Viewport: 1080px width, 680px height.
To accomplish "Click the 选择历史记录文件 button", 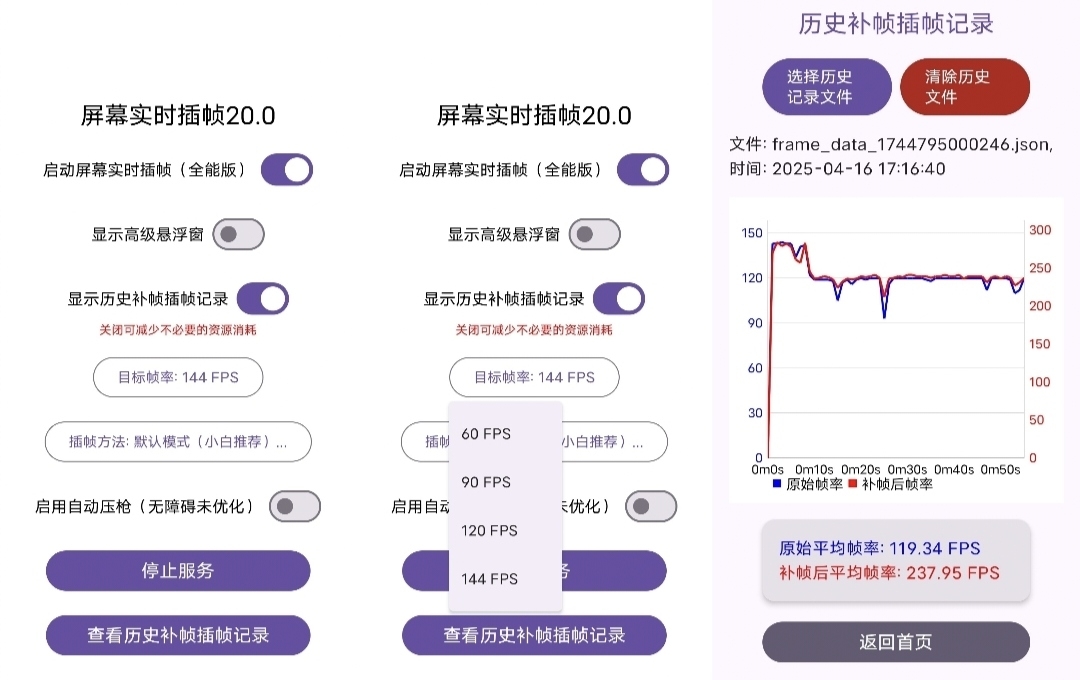I will coord(827,87).
